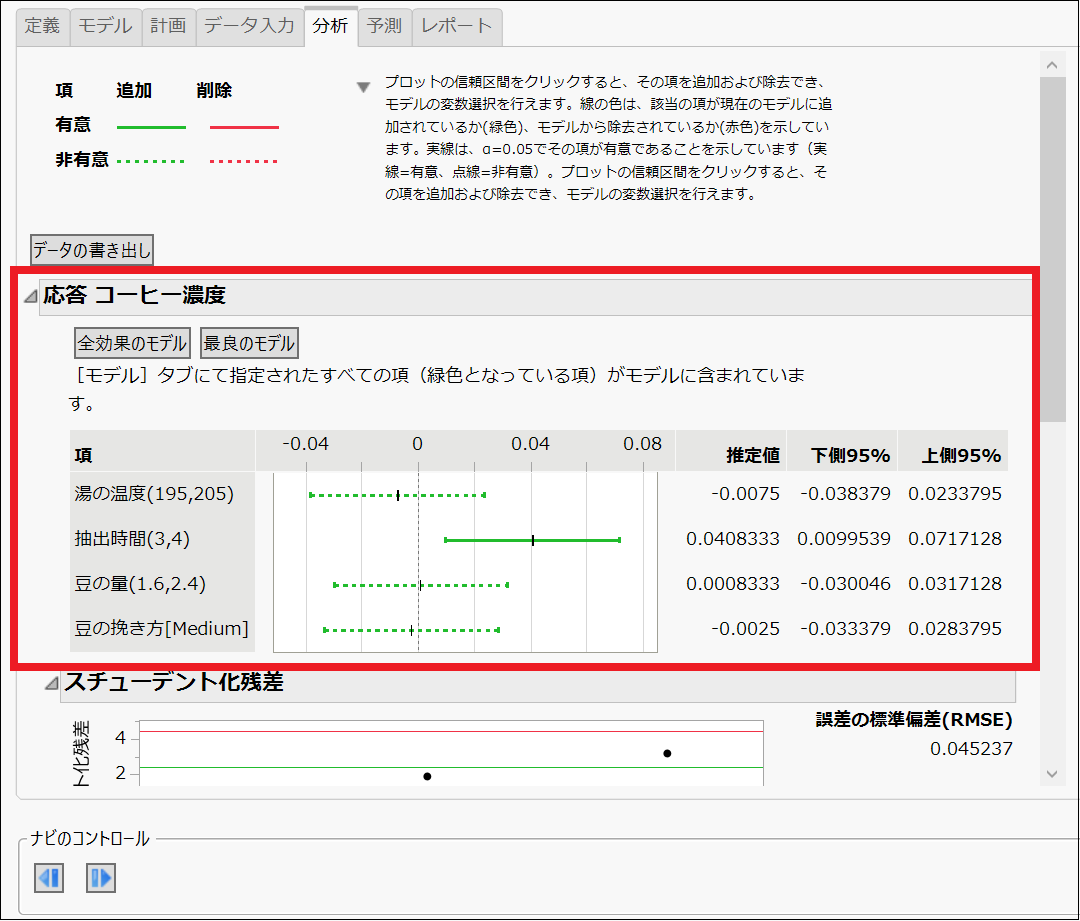1080x921 pixels.
Task: Go to the データ入力 tab
Action: click(x=248, y=27)
